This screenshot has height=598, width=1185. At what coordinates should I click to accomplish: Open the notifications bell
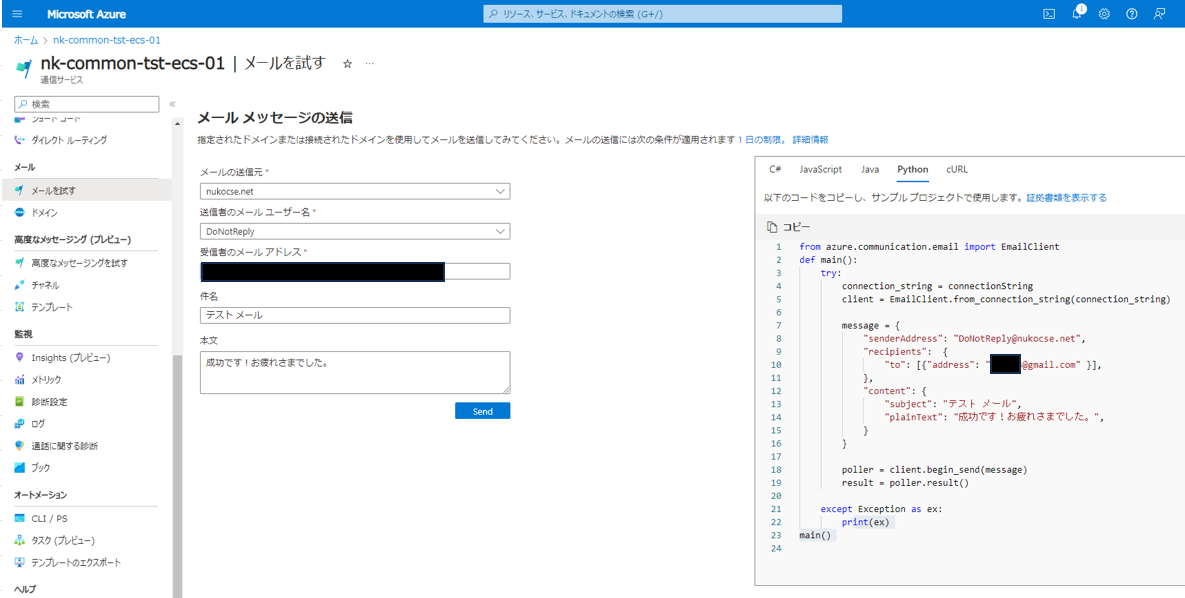click(x=1078, y=14)
